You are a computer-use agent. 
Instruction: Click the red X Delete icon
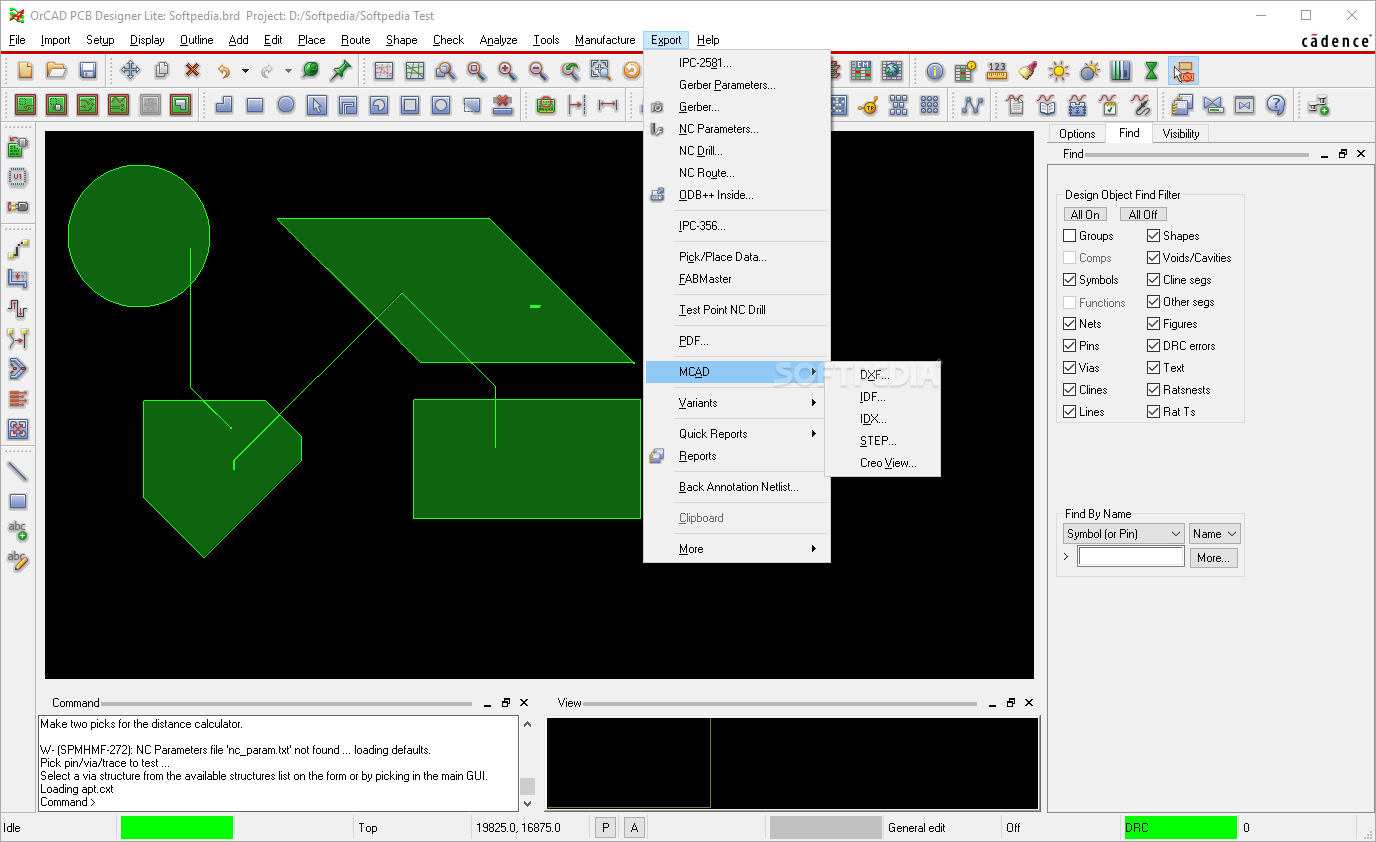click(x=192, y=70)
